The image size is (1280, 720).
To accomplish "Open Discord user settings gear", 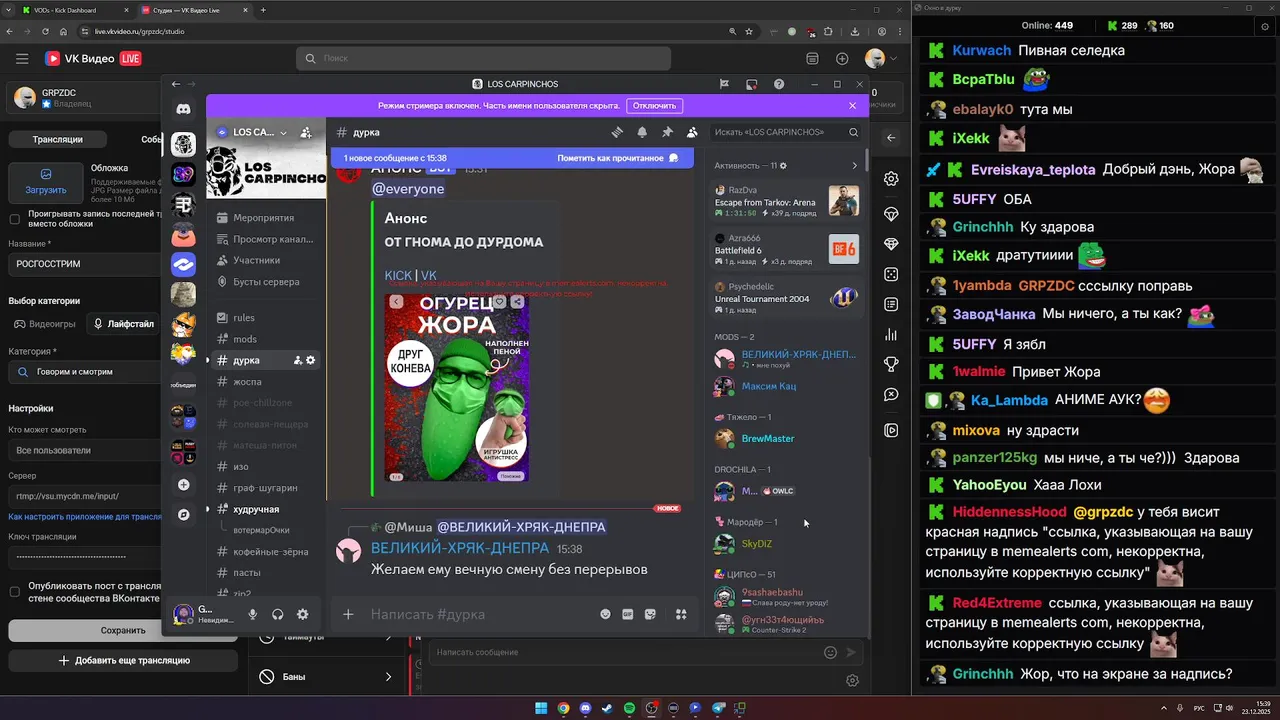I will pyautogui.click(x=302, y=614).
